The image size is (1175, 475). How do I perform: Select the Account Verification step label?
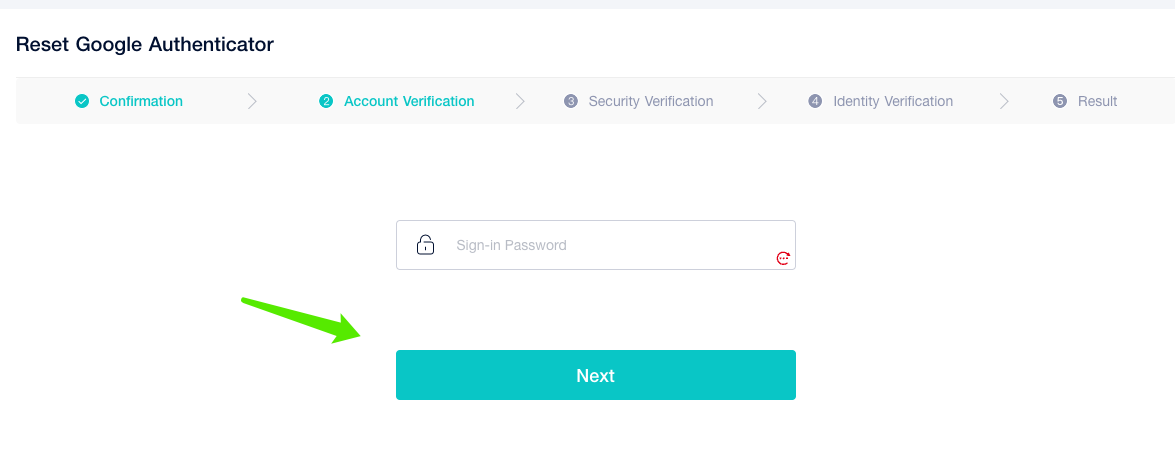pos(409,101)
